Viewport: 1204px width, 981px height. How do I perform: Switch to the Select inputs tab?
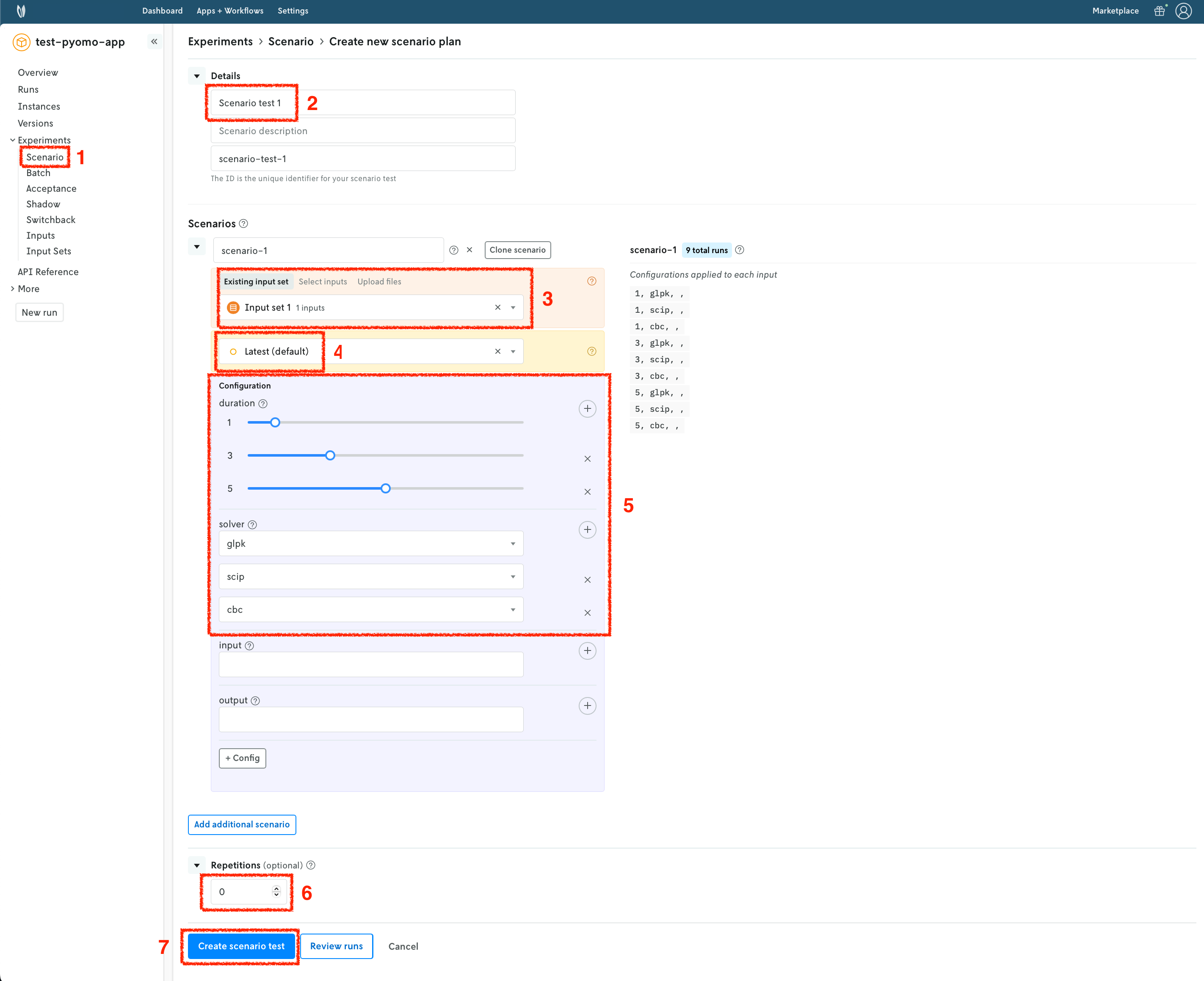323,281
